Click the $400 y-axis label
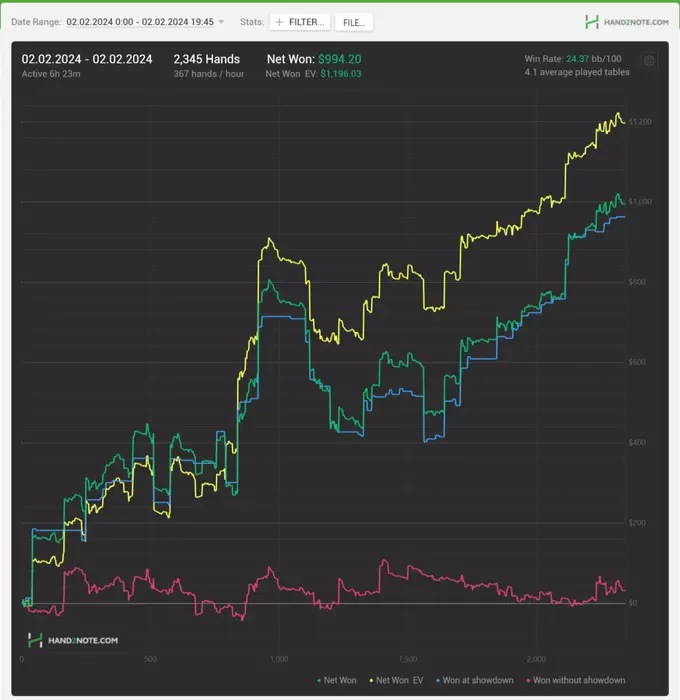Image resolution: width=680 pixels, height=700 pixels. tap(637, 442)
